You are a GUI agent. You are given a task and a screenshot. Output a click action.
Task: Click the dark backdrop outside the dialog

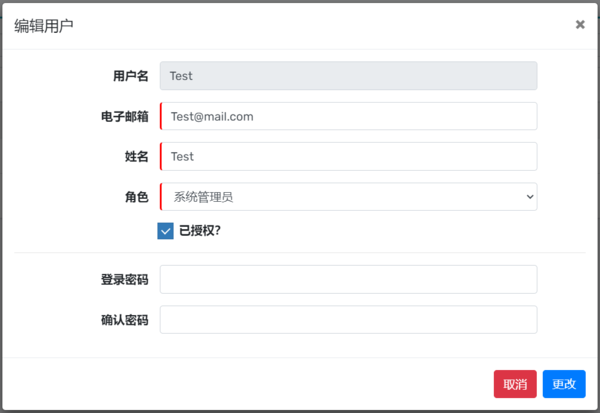[300, 410]
